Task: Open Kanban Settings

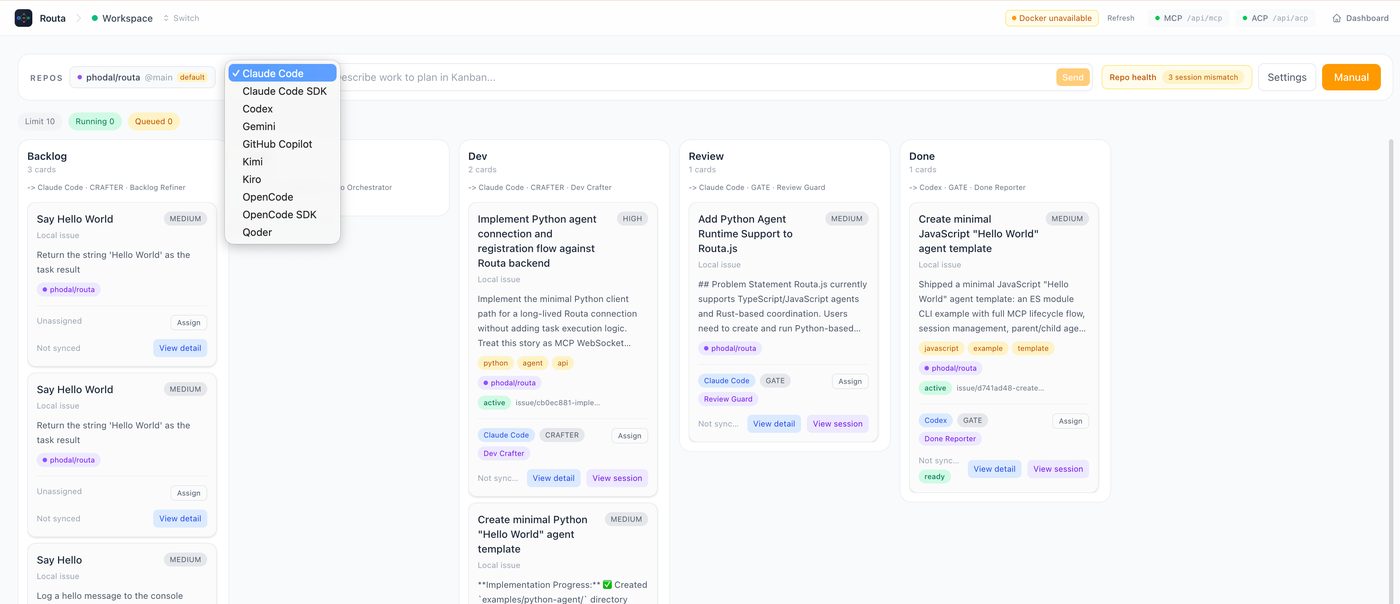Action: pos(1287,77)
